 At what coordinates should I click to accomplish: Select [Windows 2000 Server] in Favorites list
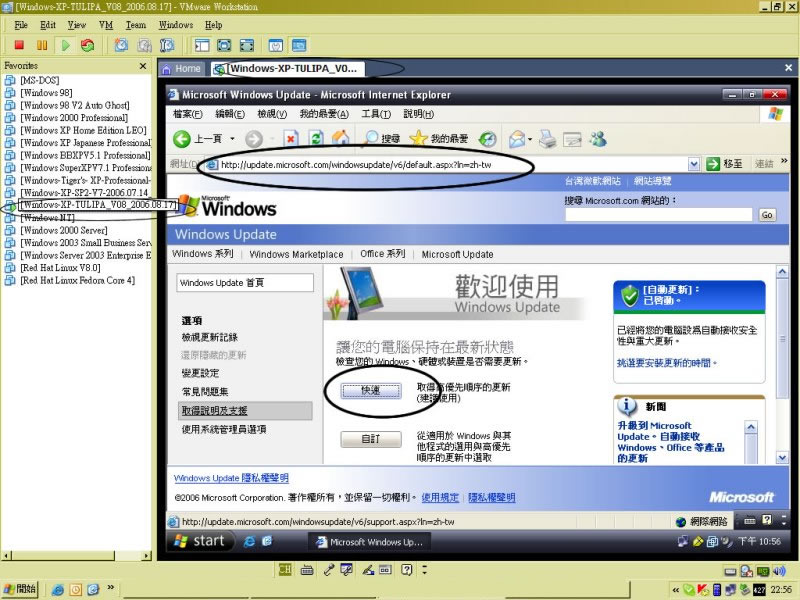[x=64, y=230]
